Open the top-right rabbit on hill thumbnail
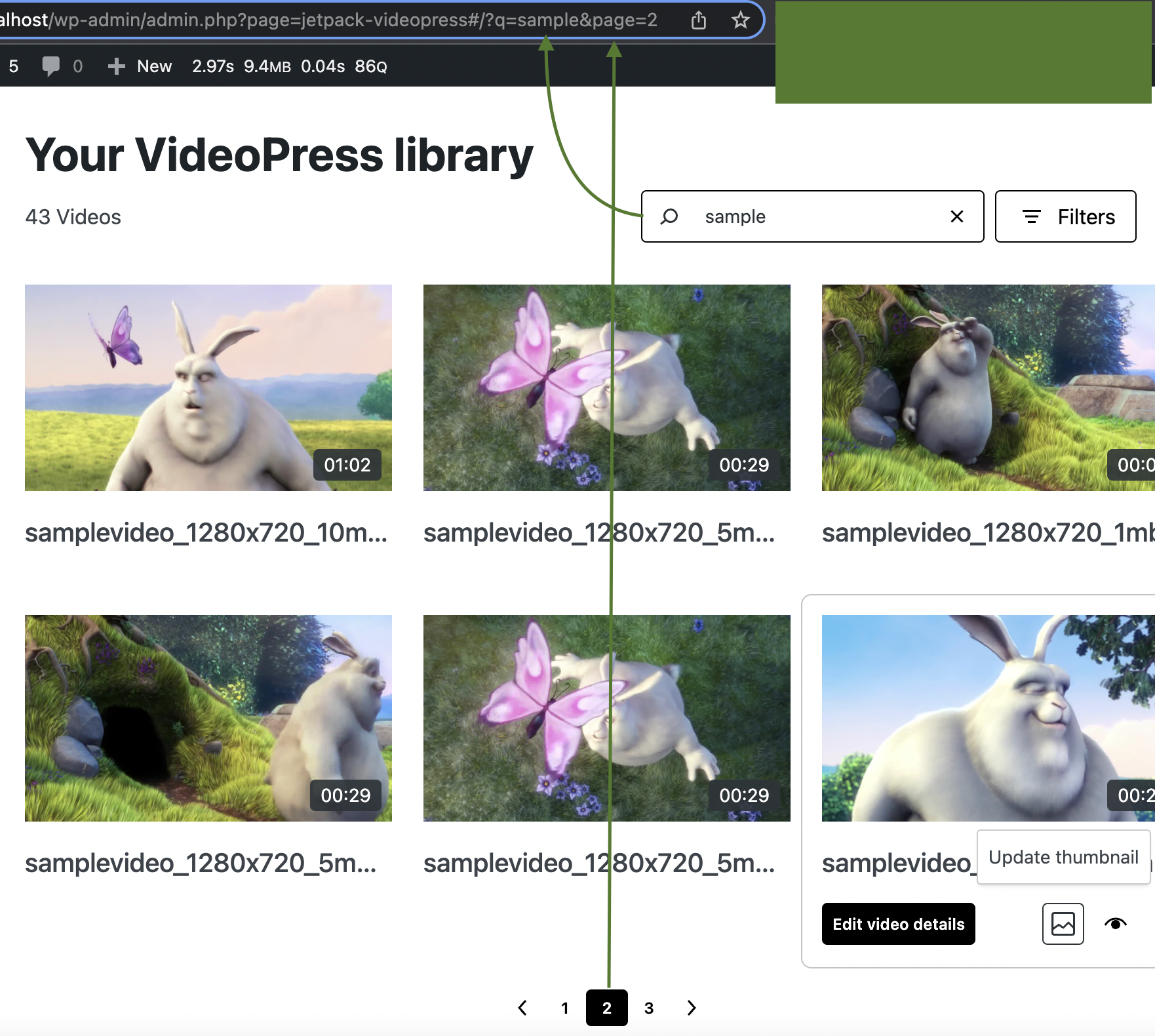The width and height of the screenshot is (1155, 1036). [989, 388]
